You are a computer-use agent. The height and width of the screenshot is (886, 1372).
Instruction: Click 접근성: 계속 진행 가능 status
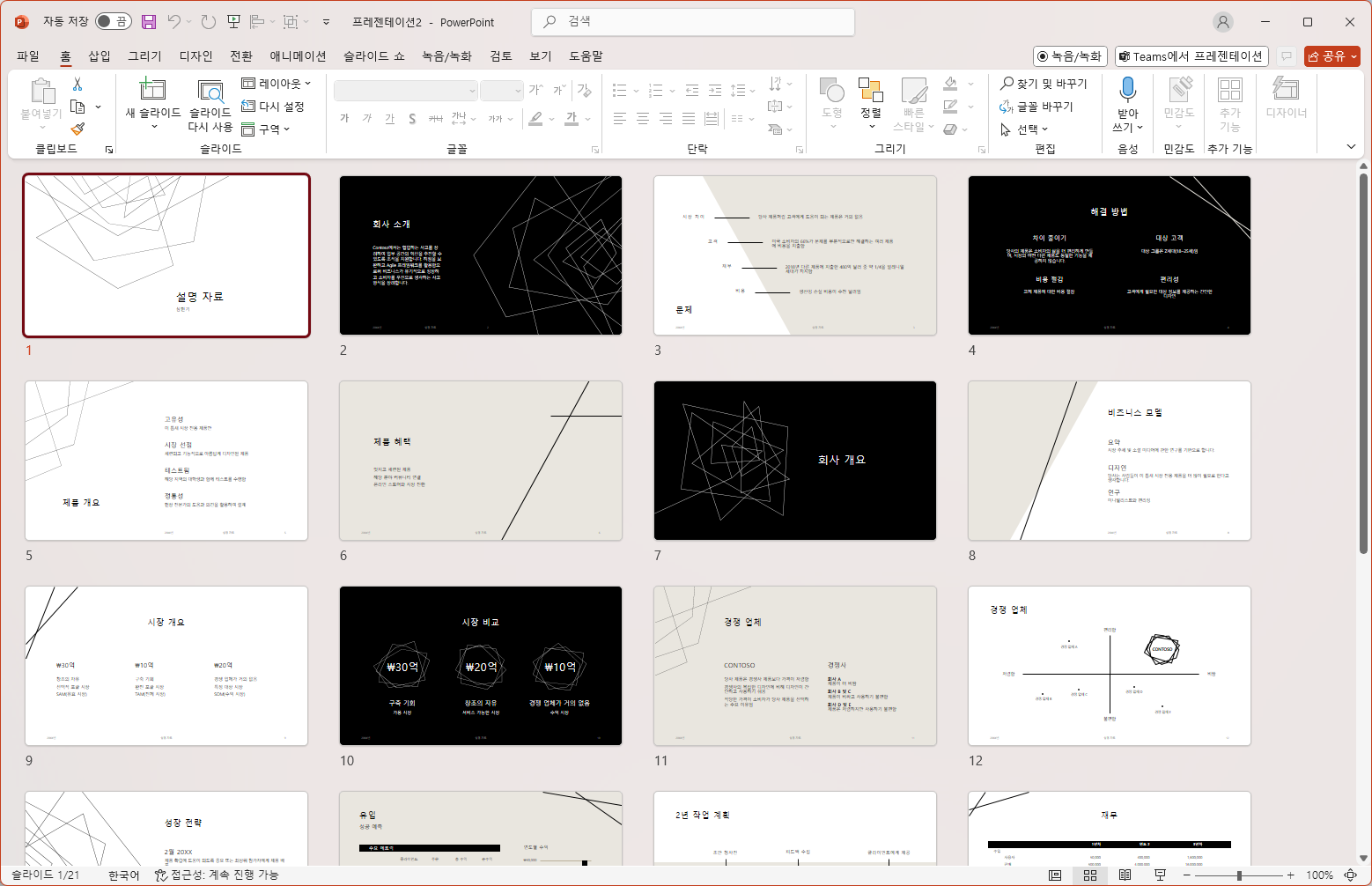pos(217,875)
